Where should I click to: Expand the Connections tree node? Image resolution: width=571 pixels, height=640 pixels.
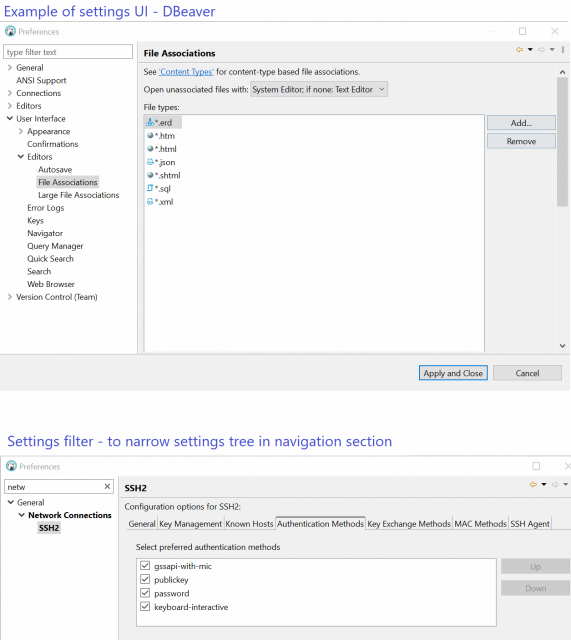click(x=10, y=93)
